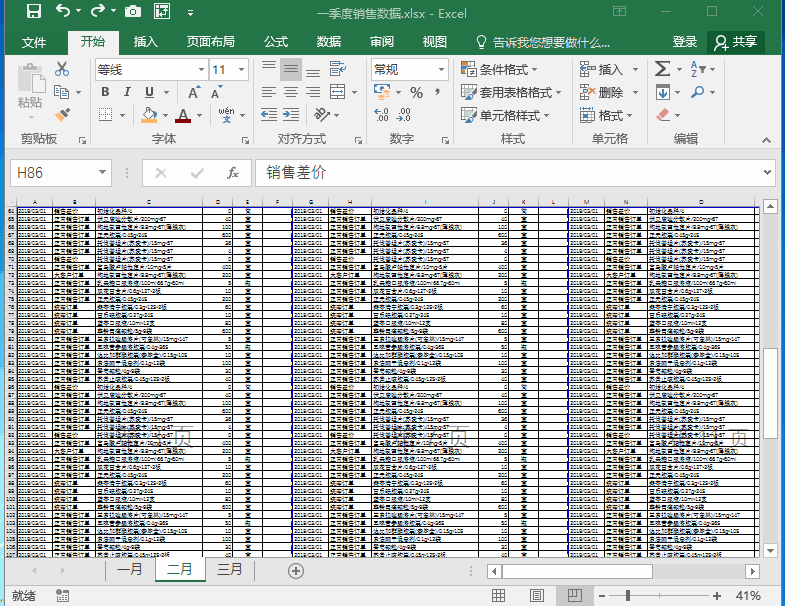Screen dimensions: 785x606
Task: Click the Format Painter brush icon
Action: pyautogui.click(x=62, y=117)
